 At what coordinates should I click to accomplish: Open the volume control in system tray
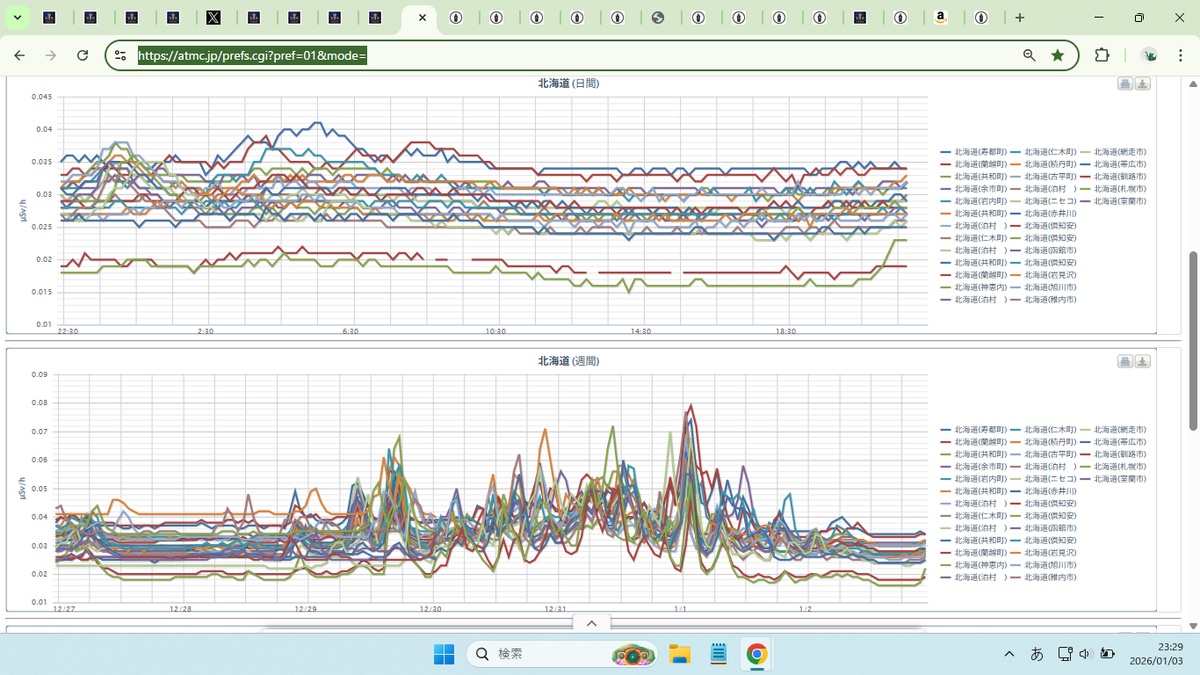pyautogui.click(x=1084, y=654)
